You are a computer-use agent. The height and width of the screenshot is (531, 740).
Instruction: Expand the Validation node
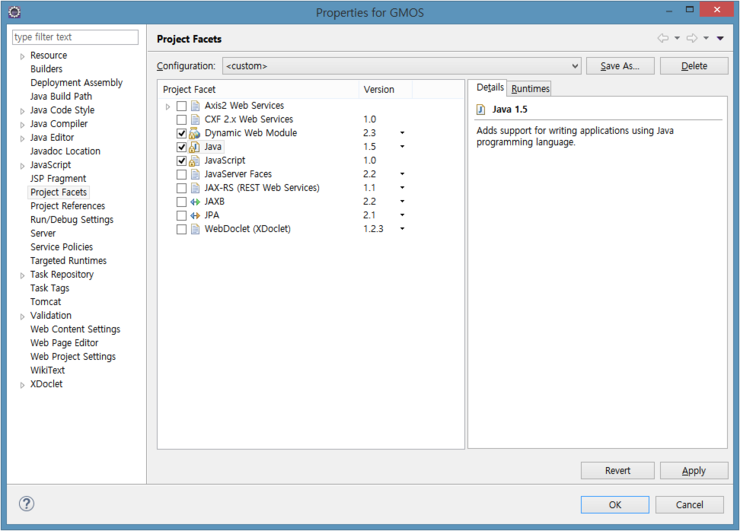(x=22, y=317)
